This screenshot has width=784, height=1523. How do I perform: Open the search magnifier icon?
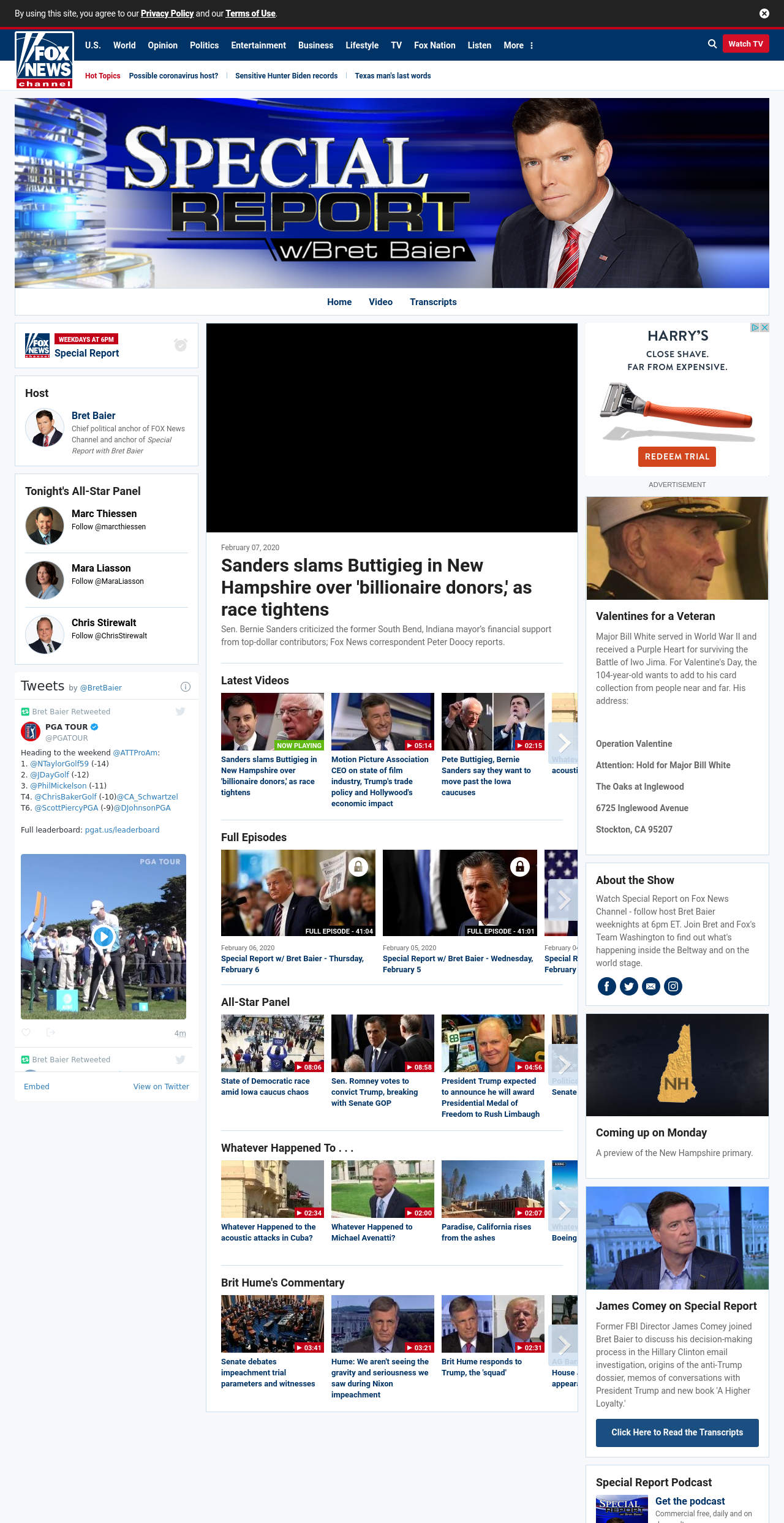[712, 44]
